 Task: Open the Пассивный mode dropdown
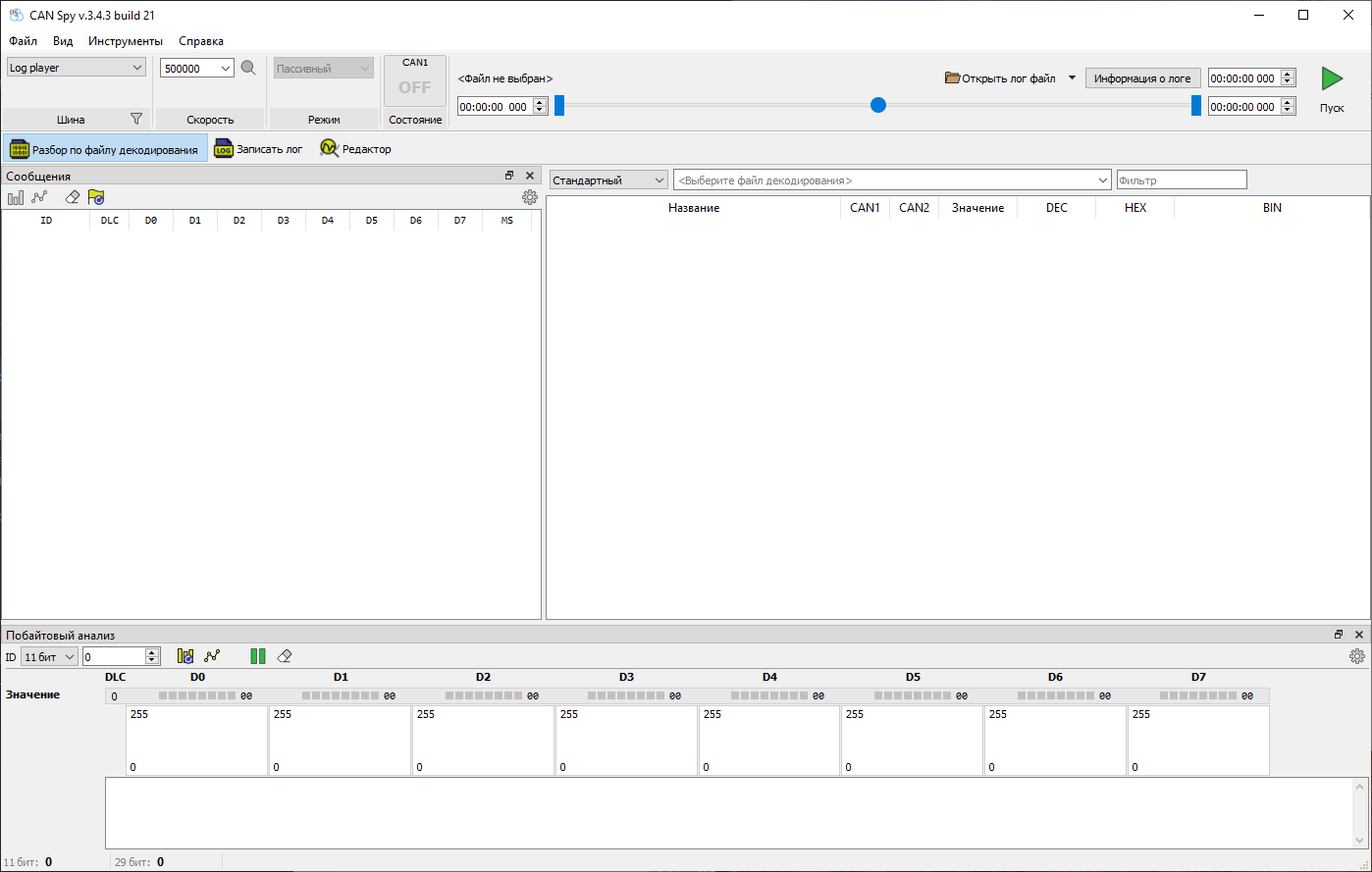[324, 68]
